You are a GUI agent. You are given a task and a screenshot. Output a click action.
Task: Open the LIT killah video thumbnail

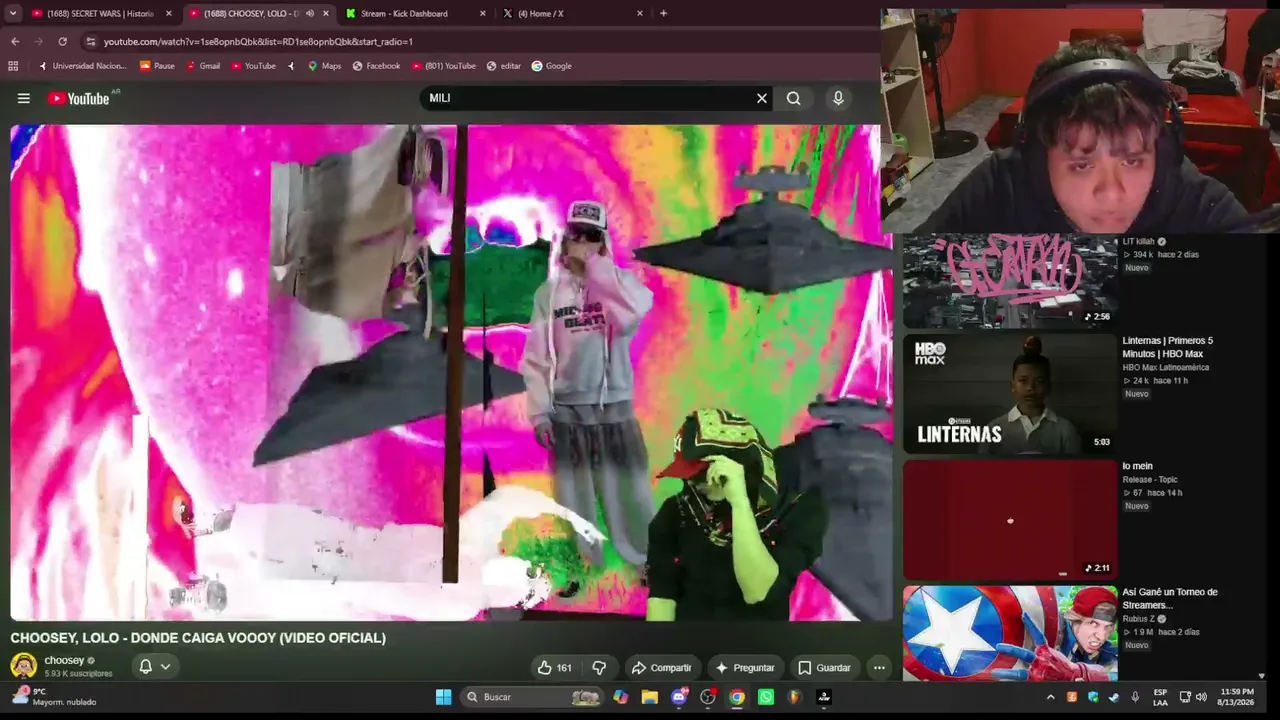pos(1009,281)
